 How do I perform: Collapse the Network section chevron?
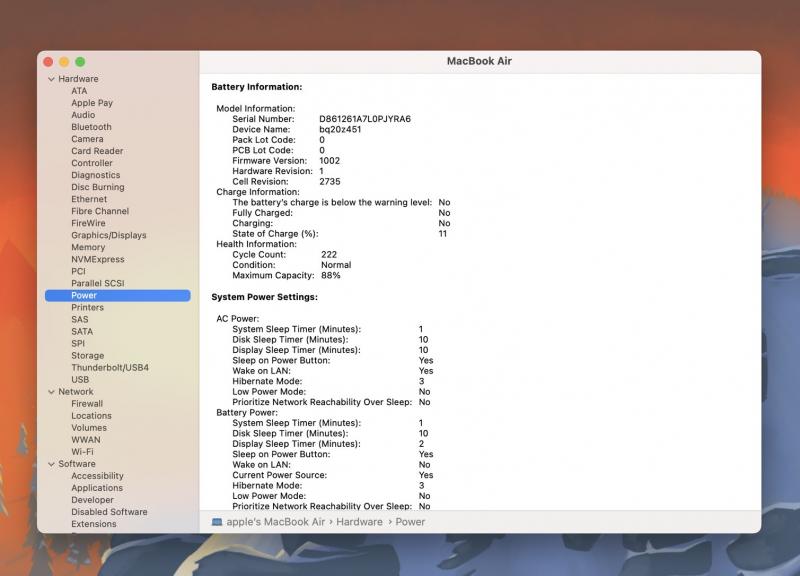[x=52, y=392]
